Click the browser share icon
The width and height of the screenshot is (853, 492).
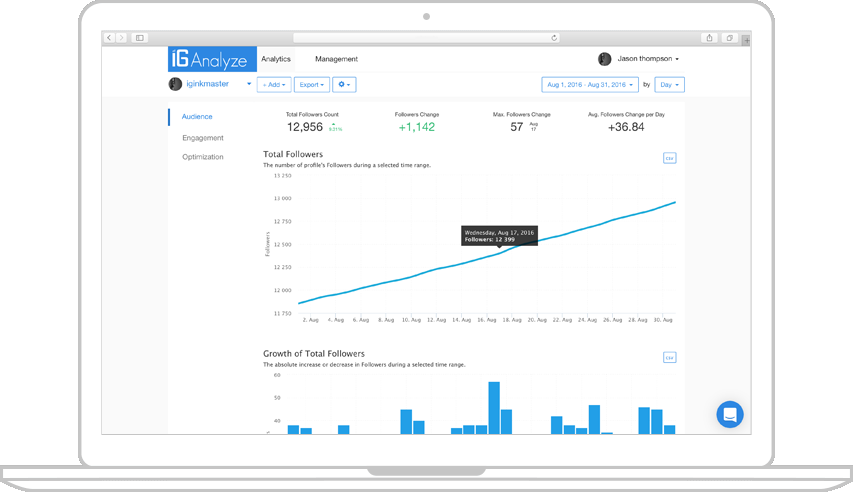(x=709, y=37)
